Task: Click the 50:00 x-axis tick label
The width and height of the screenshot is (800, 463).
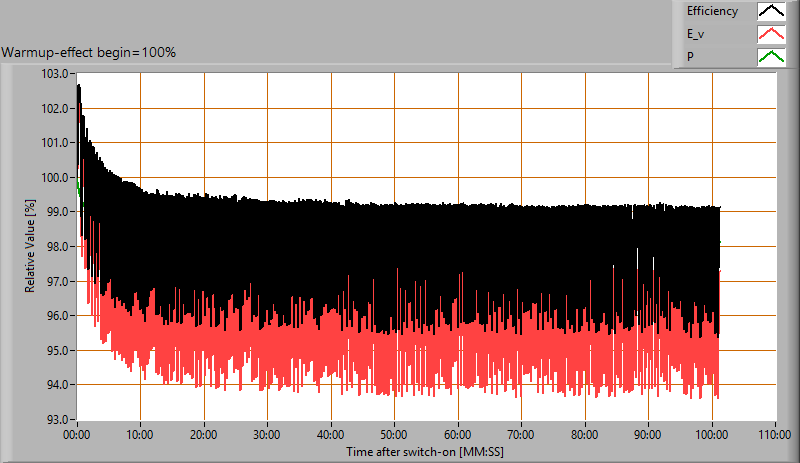Action: [x=394, y=435]
